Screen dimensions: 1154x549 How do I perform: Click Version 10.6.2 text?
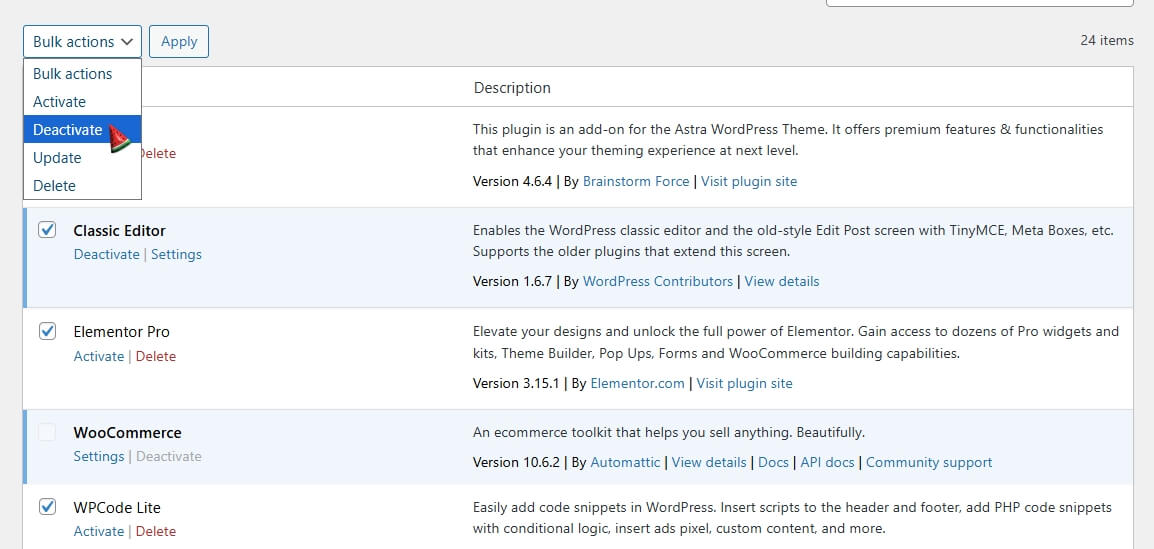pos(516,462)
